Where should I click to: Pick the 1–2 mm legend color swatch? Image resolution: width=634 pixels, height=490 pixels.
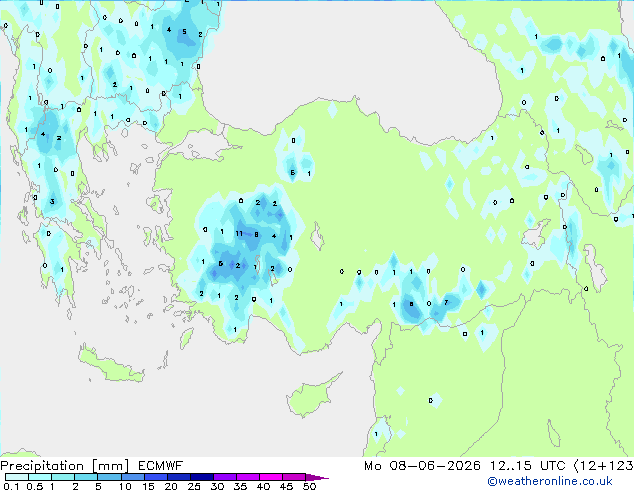tap(63, 477)
